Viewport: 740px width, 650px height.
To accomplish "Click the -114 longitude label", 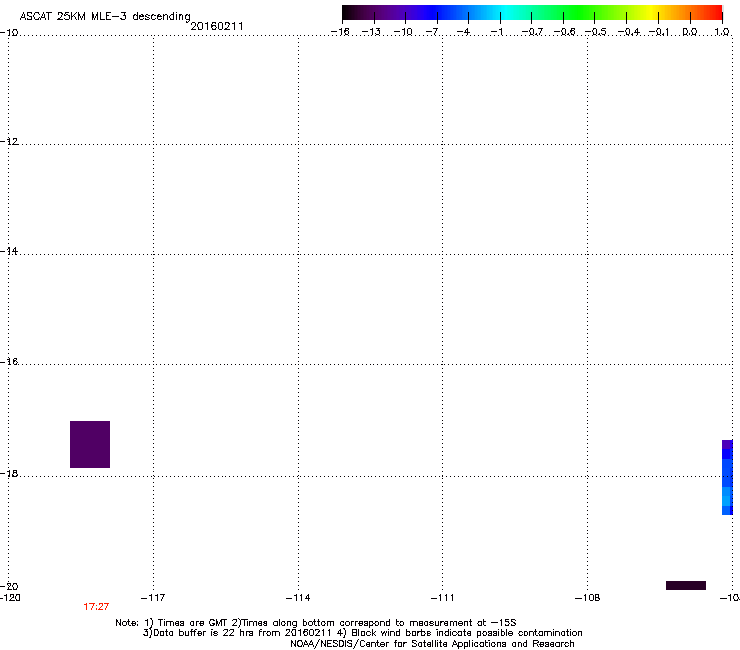I will (298, 598).
